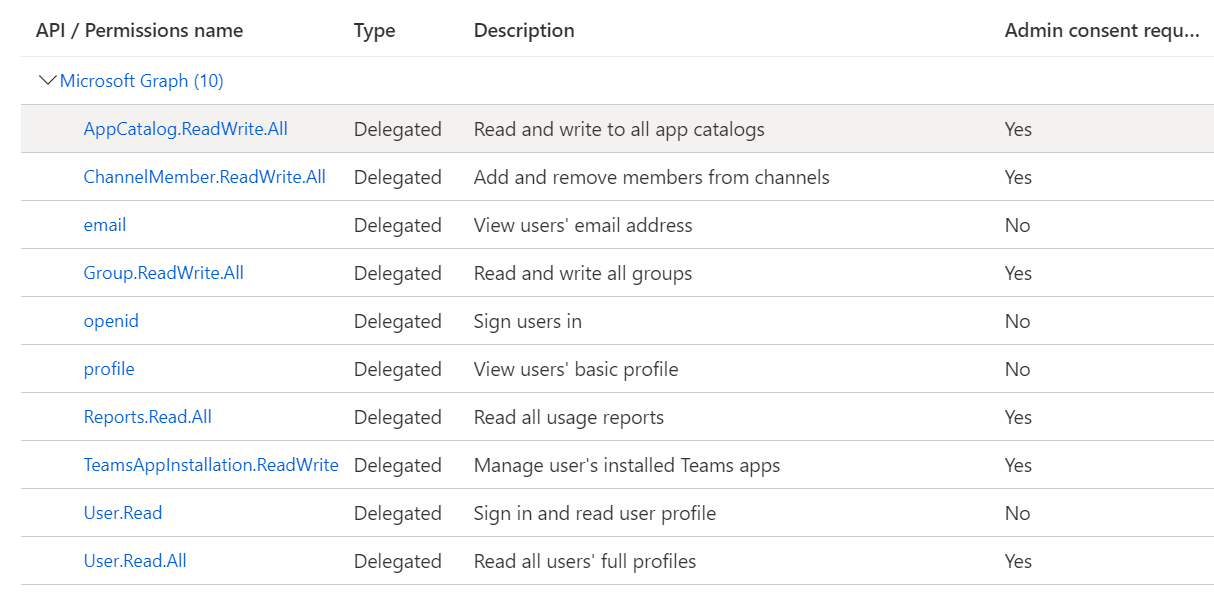Click the API / Permissions name column header
This screenshot has width=1214, height=603.
coord(139,30)
